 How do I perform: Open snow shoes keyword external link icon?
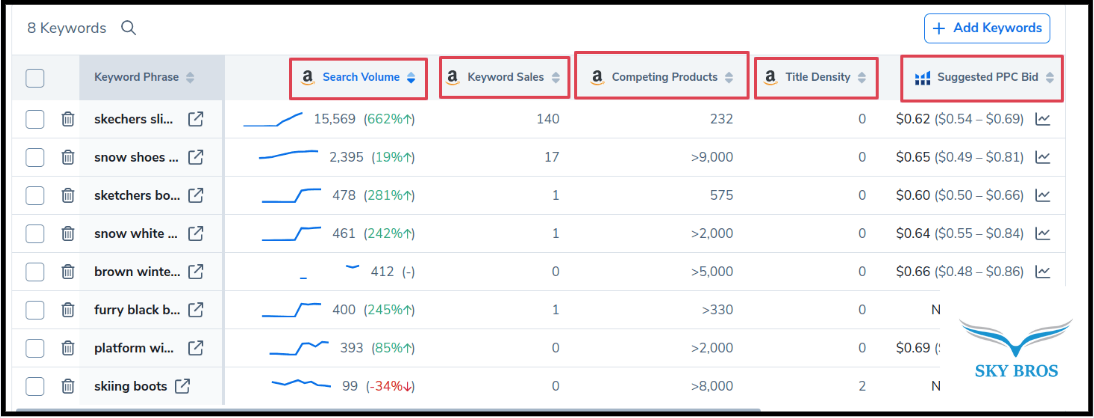(196, 158)
